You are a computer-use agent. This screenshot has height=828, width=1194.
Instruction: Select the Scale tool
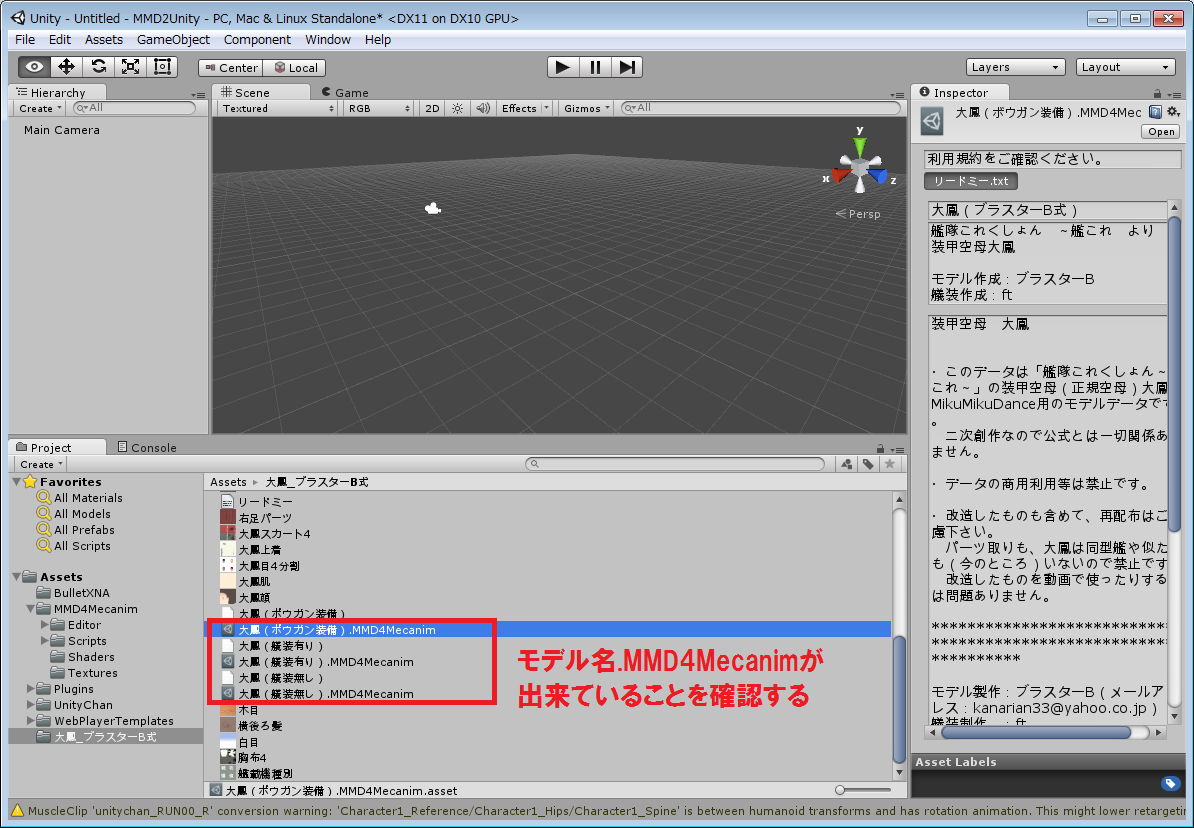(130, 67)
